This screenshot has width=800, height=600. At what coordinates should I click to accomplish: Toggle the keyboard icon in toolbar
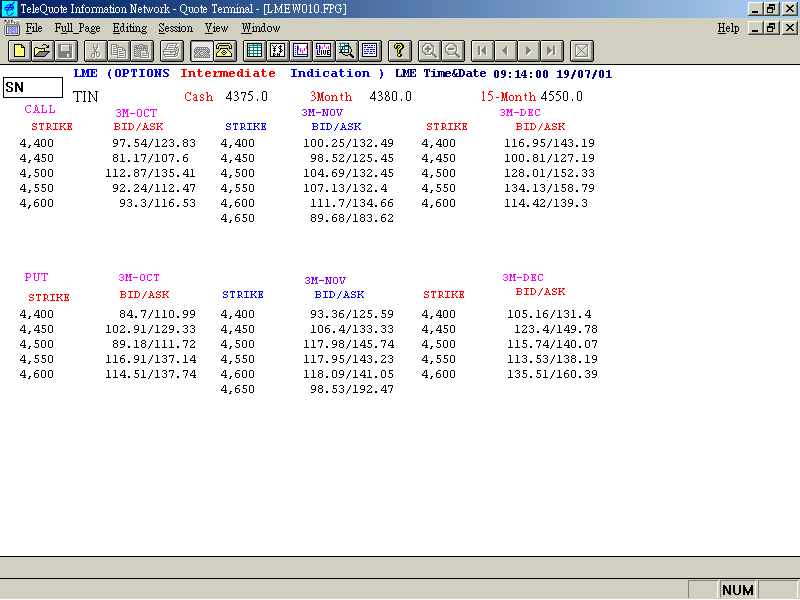[202, 51]
